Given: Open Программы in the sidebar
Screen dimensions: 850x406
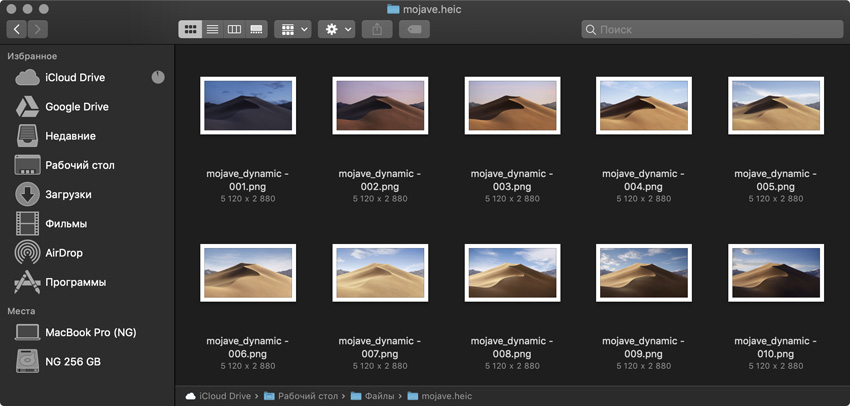Looking at the screenshot, I should tap(75, 282).
